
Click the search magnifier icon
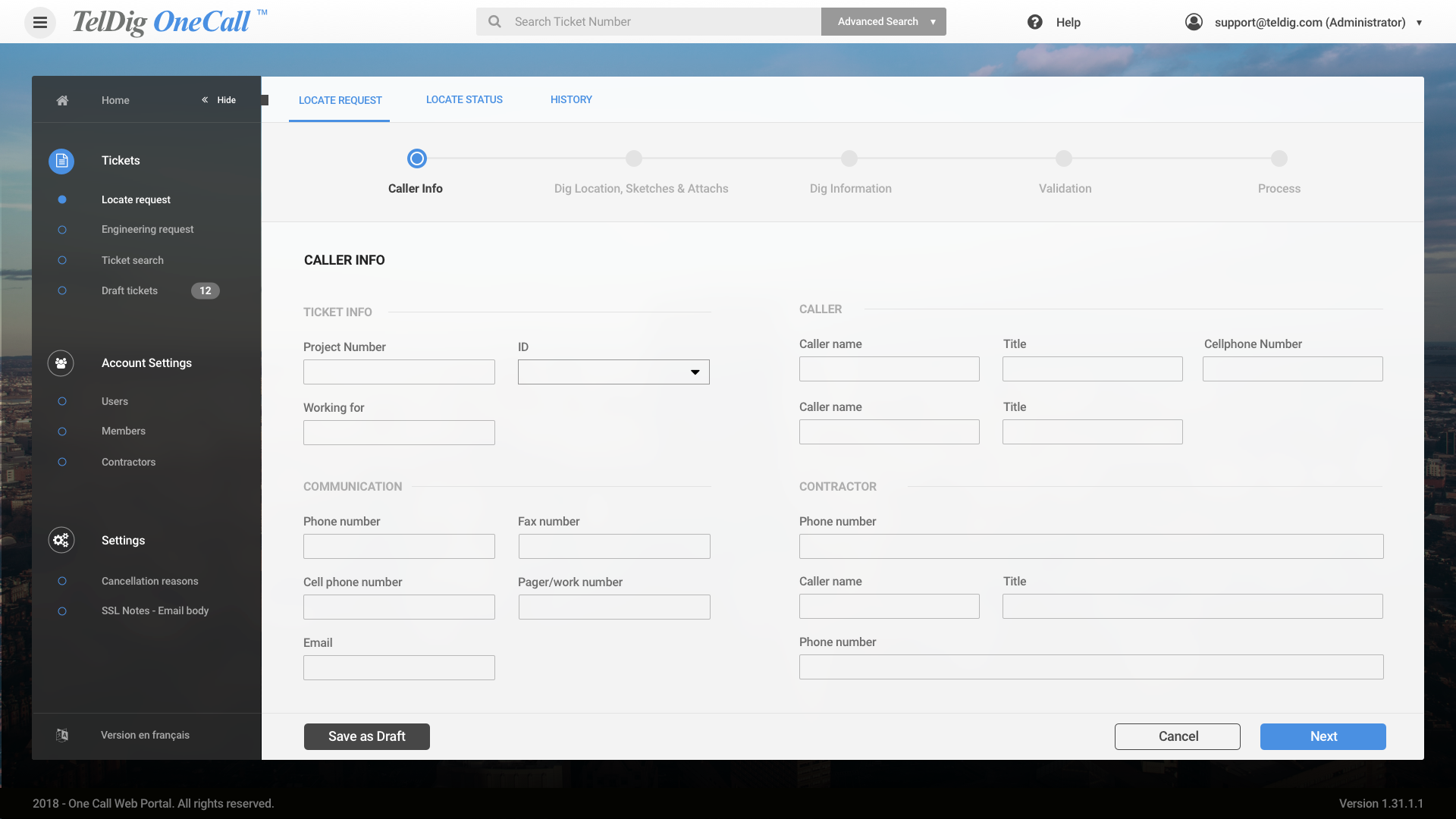(x=494, y=22)
